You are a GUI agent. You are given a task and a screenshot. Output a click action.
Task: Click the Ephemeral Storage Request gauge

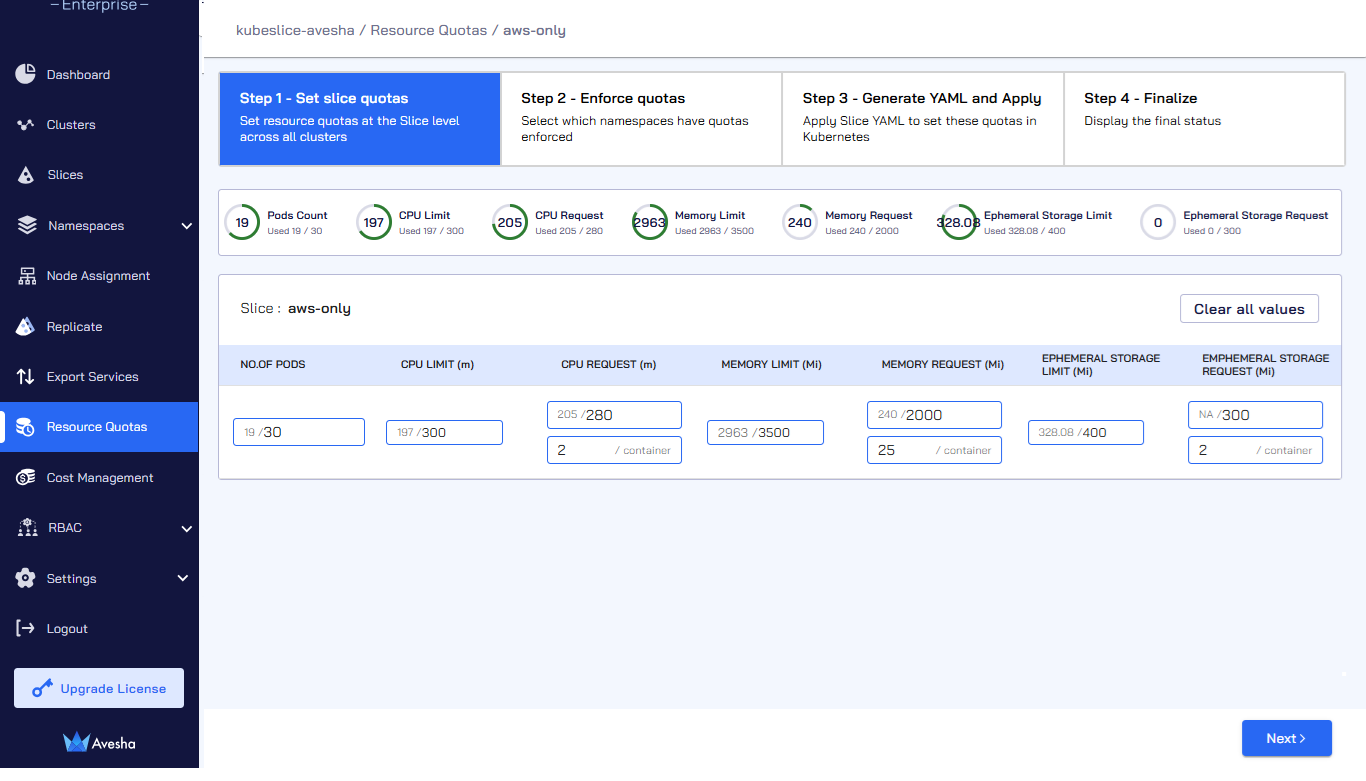[1158, 222]
